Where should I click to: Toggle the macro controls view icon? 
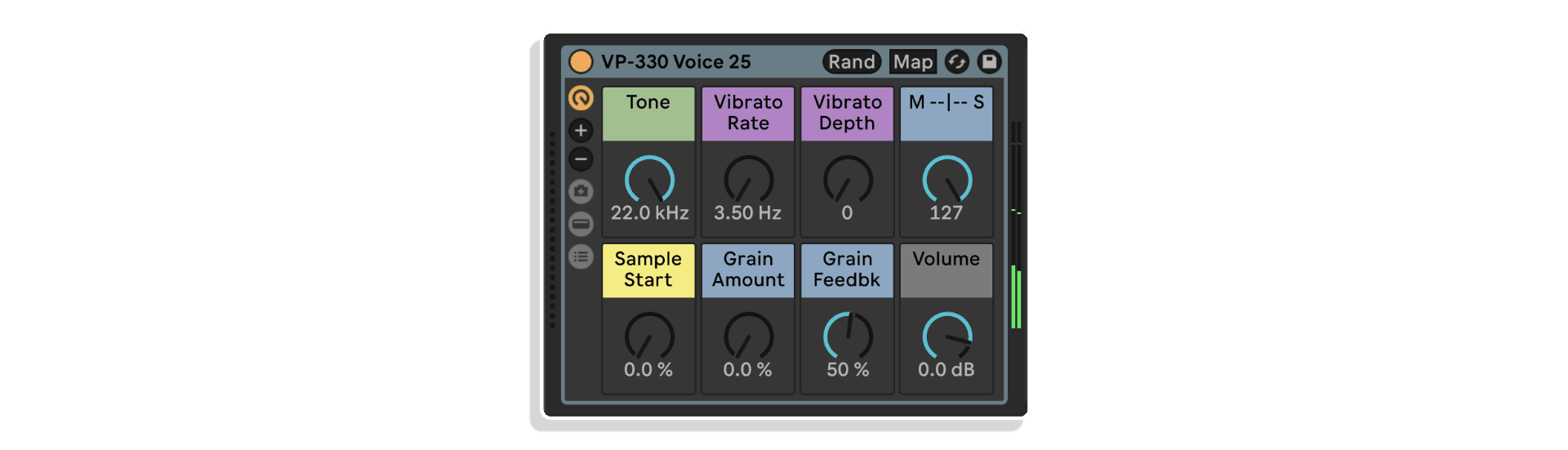point(581,98)
